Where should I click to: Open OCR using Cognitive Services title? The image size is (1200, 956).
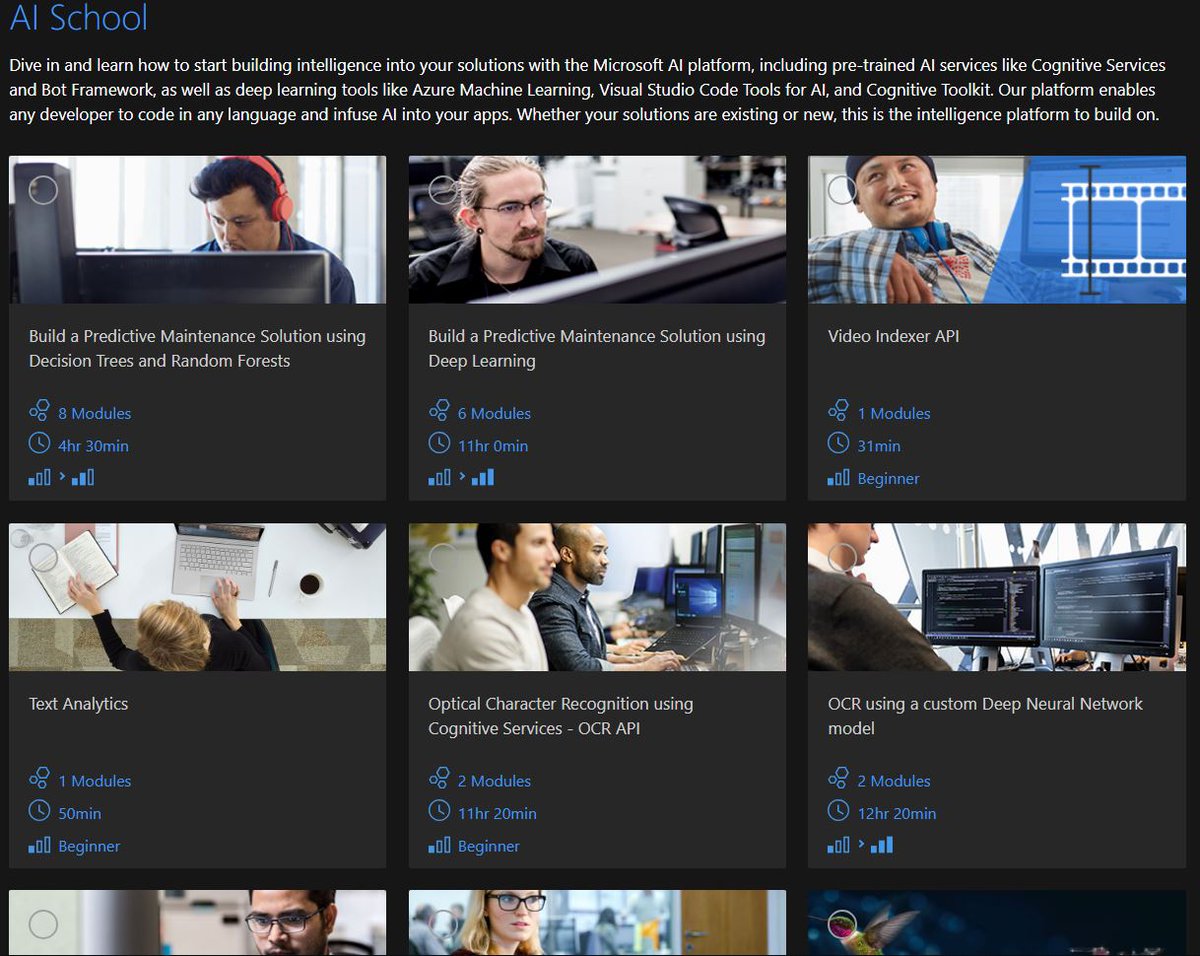click(561, 716)
